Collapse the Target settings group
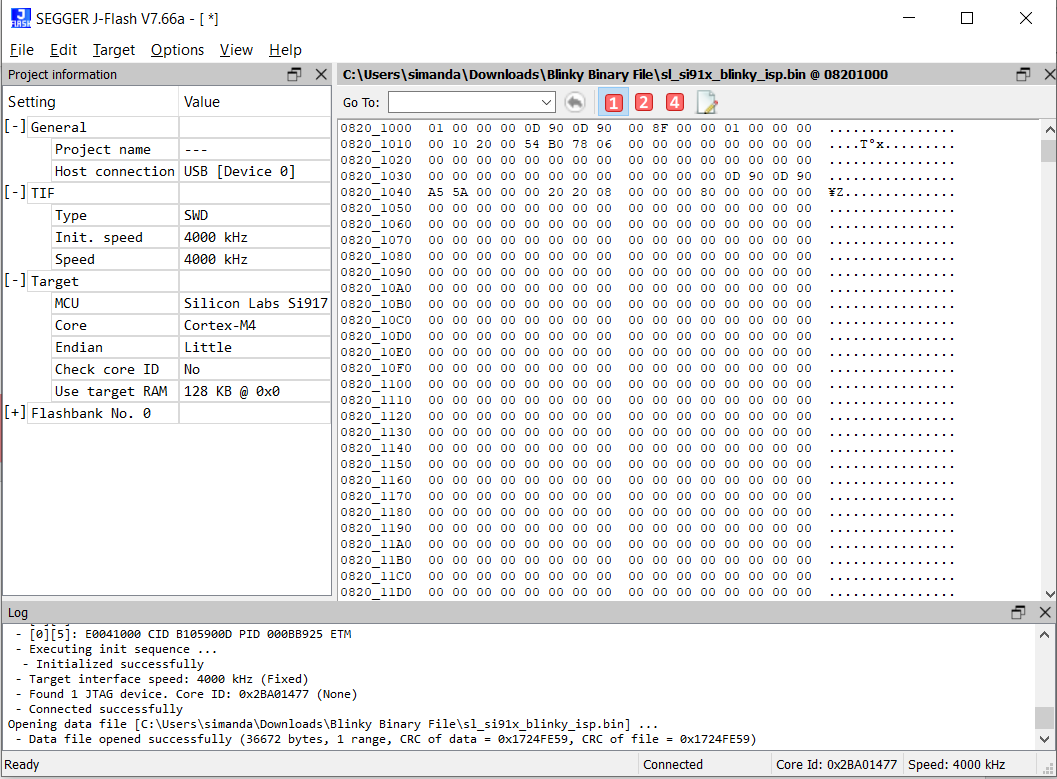This screenshot has height=779, width=1057. click(x=15, y=280)
